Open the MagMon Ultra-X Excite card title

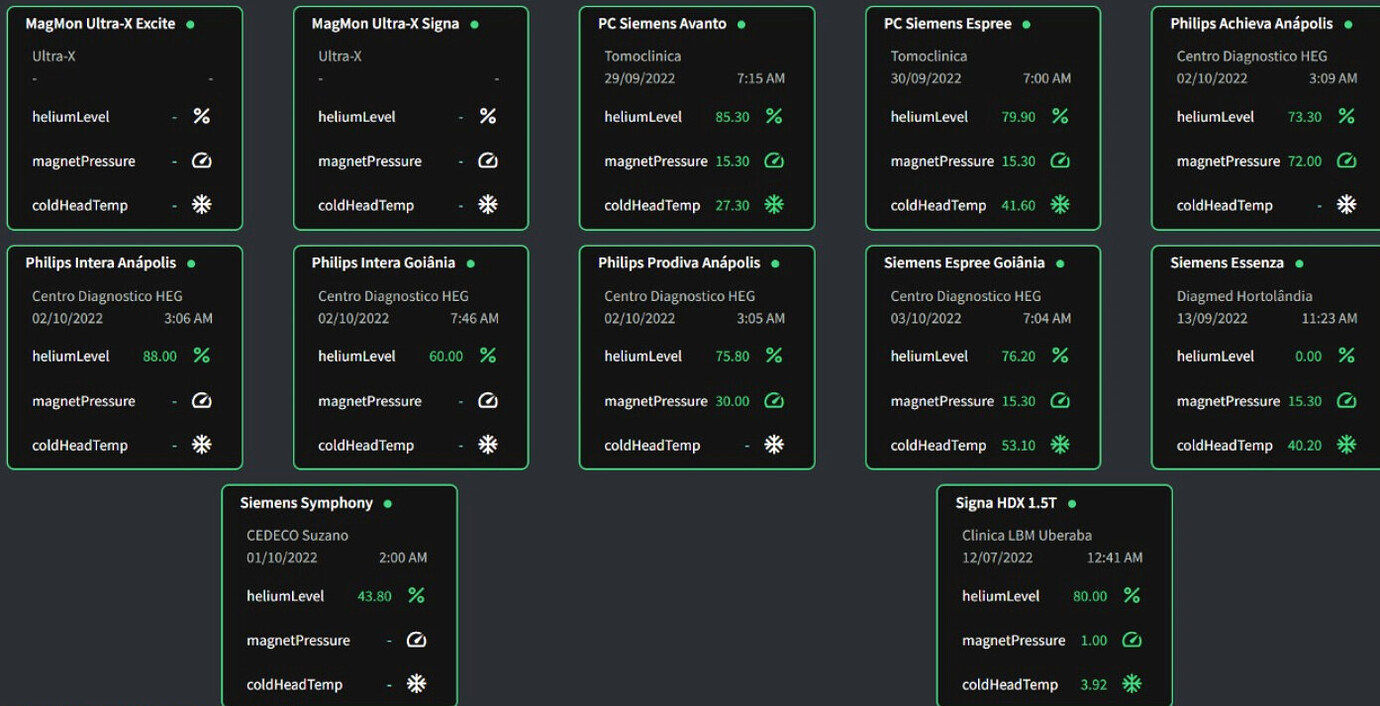pyautogui.click(x=100, y=24)
